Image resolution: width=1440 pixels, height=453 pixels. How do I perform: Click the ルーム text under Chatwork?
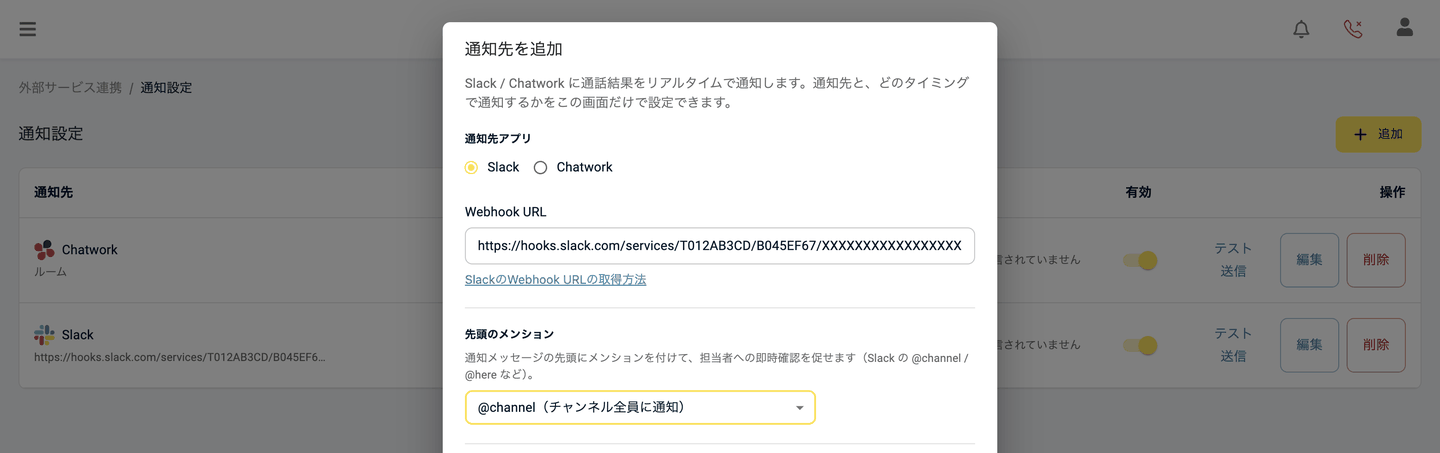click(50, 271)
